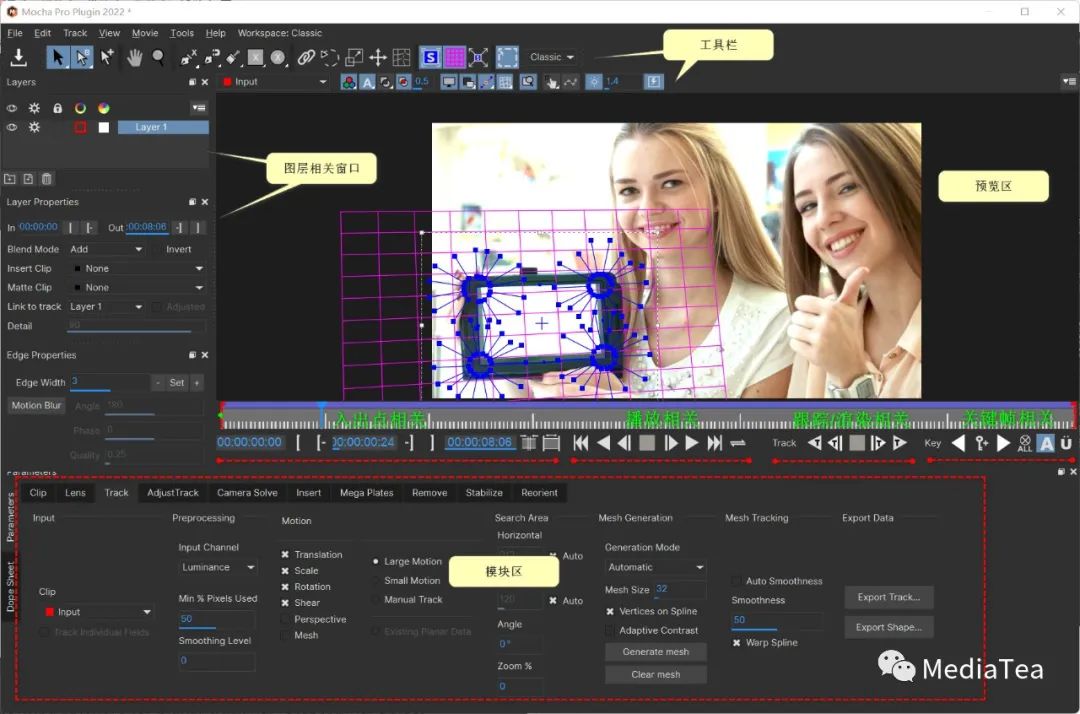
Task: Click the Delete All Keyframes icon
Action: tap(1025, 443)
